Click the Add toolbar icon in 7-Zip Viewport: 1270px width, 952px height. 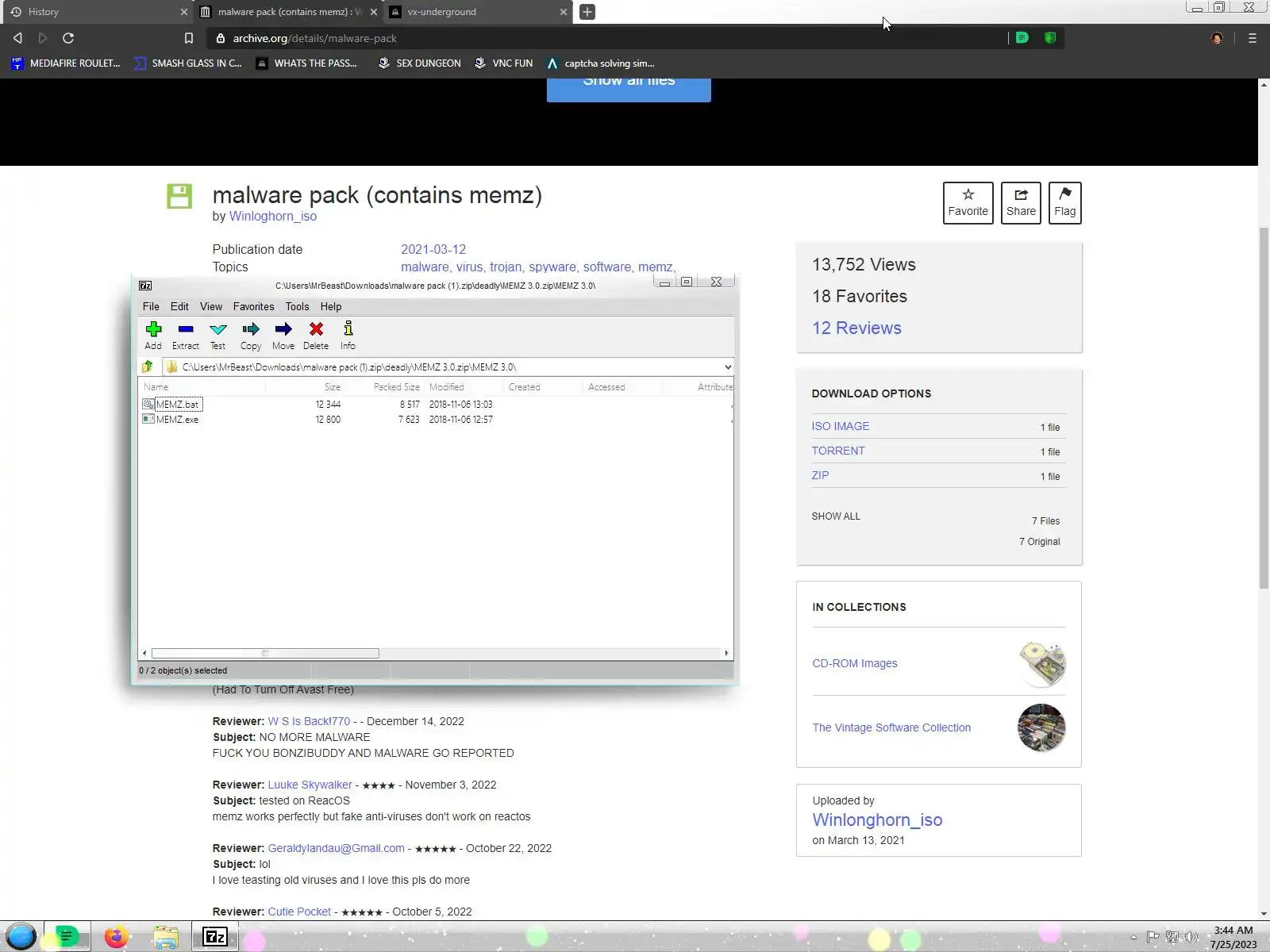[x=153, y=335]
